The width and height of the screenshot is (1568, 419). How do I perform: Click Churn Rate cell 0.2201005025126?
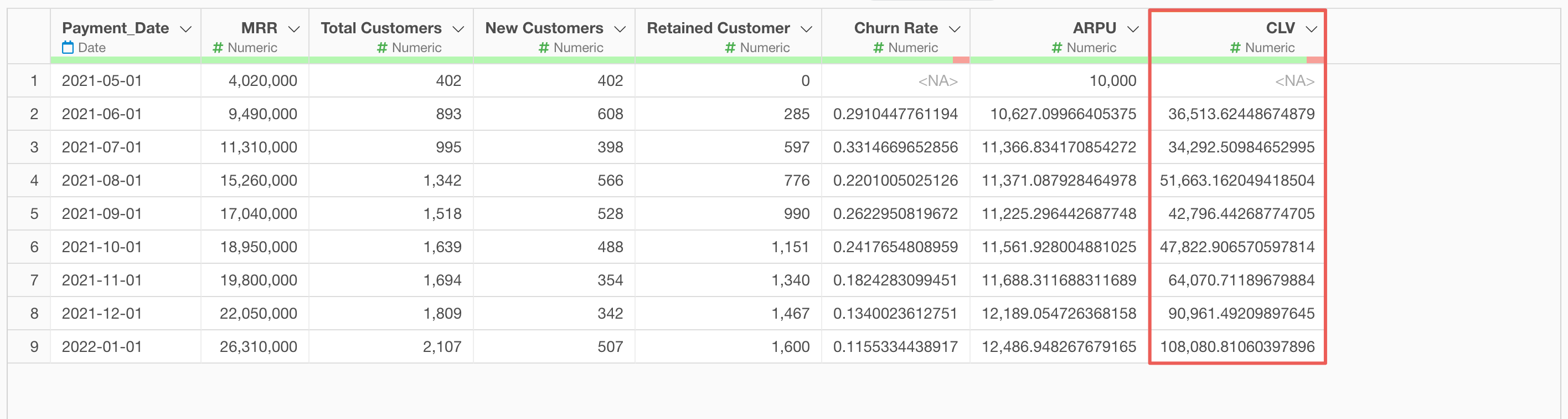[895, 180]
